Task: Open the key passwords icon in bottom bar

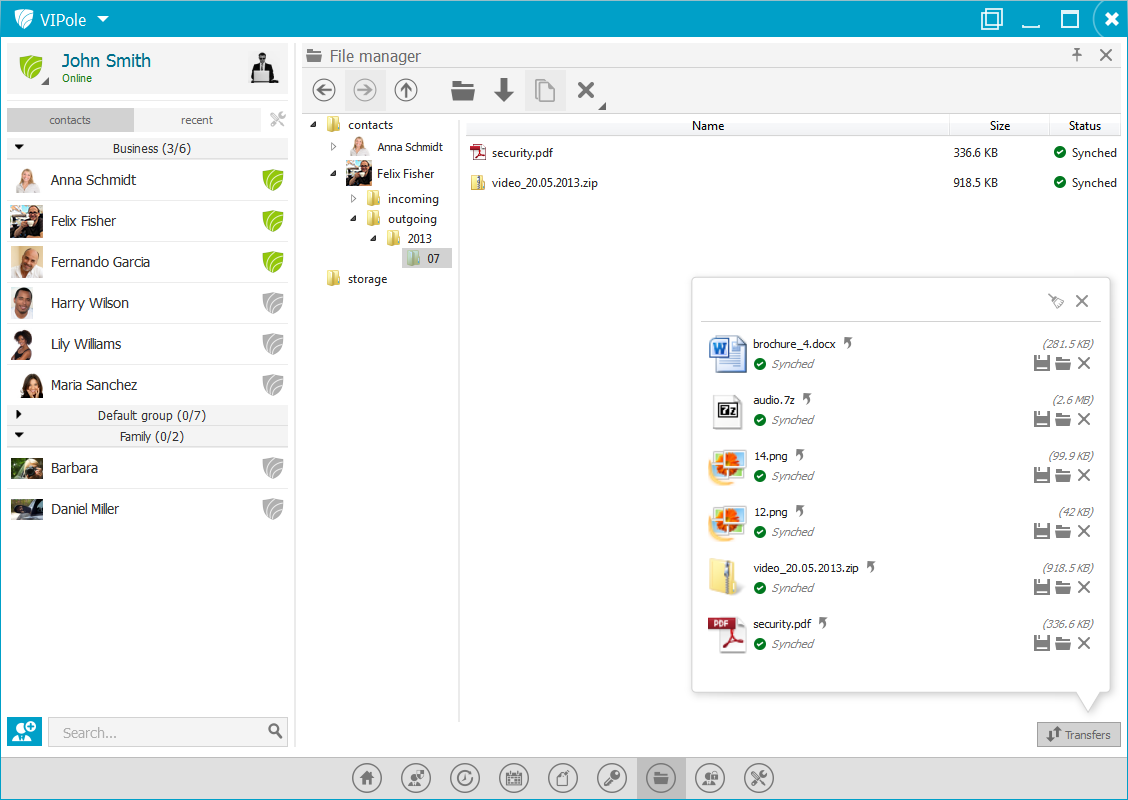Action: tap(612, 778)
